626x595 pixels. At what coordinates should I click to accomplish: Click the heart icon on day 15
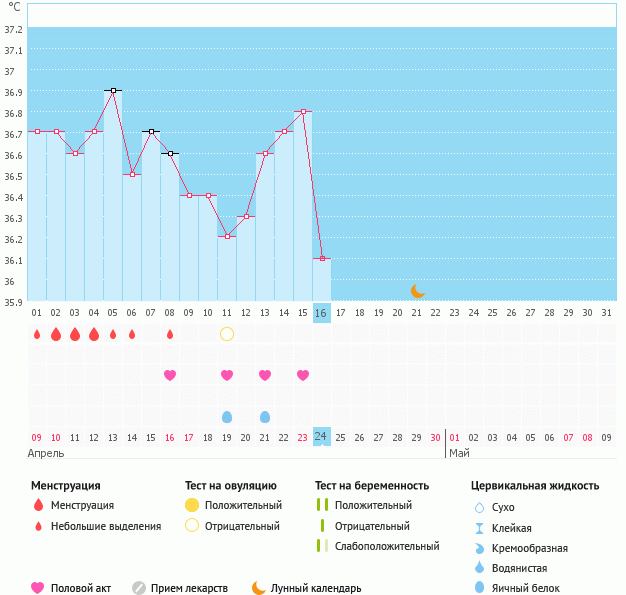click(x=303, y=375)
